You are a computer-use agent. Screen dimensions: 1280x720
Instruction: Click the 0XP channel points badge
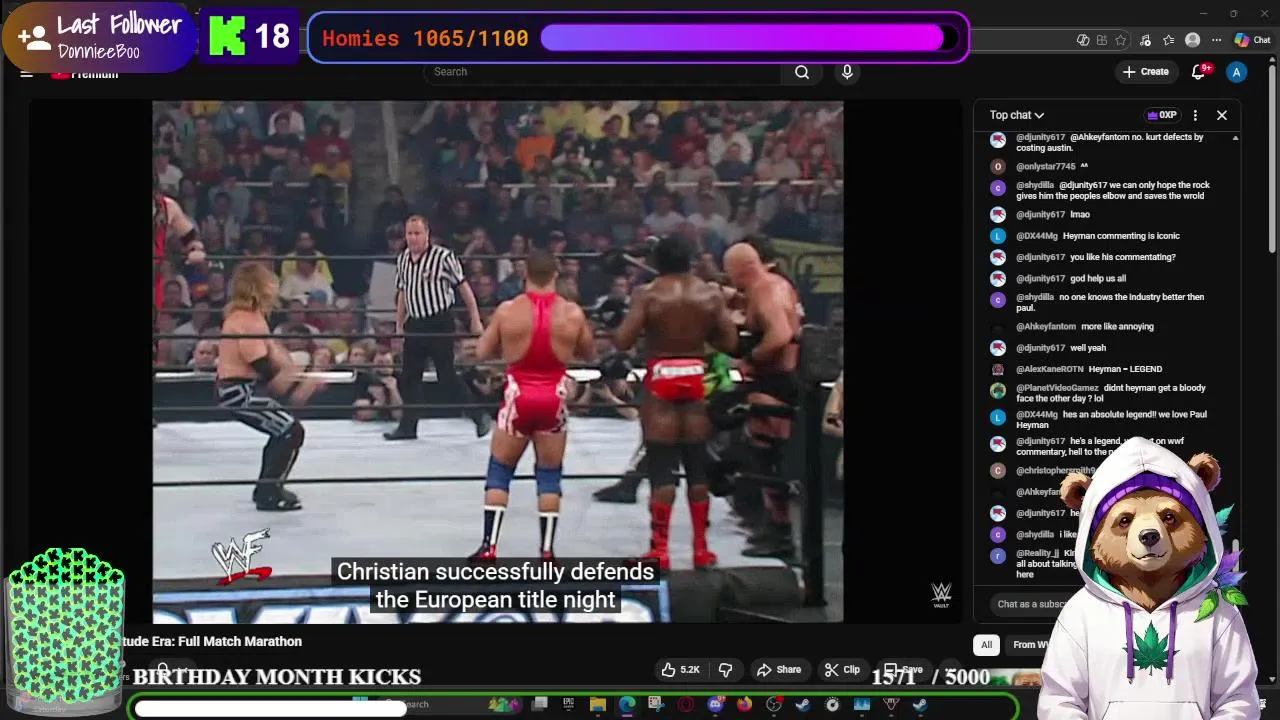1162,115
